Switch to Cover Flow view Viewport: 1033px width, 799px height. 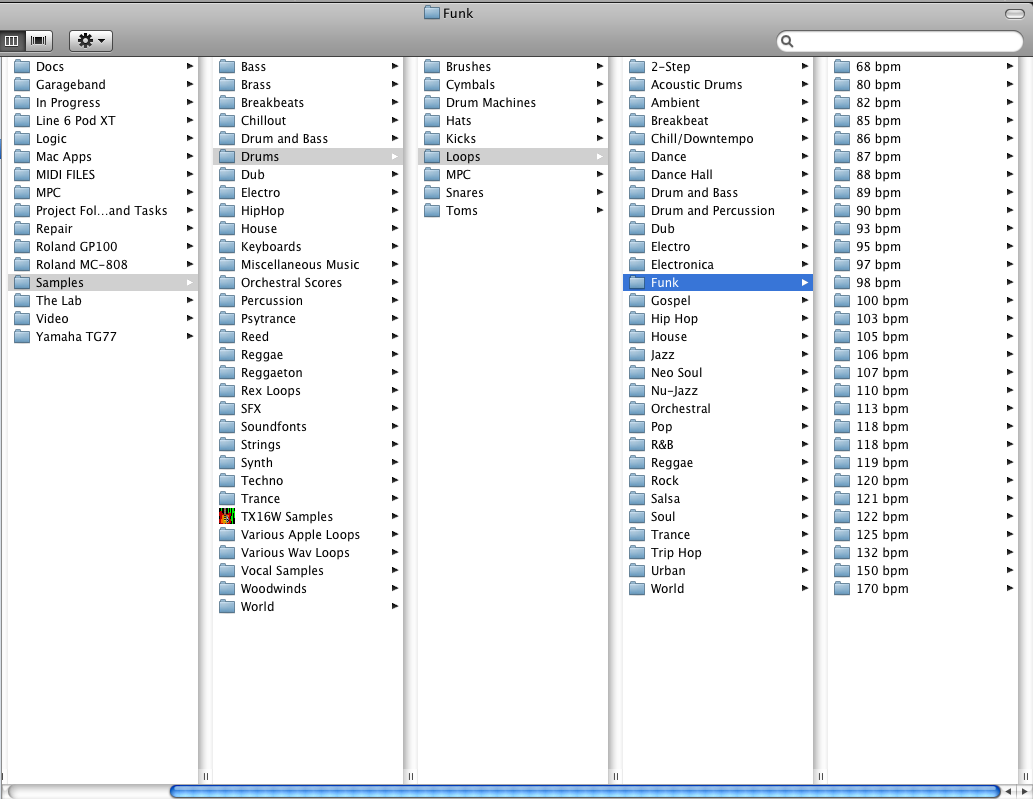[x=40, y=41]
